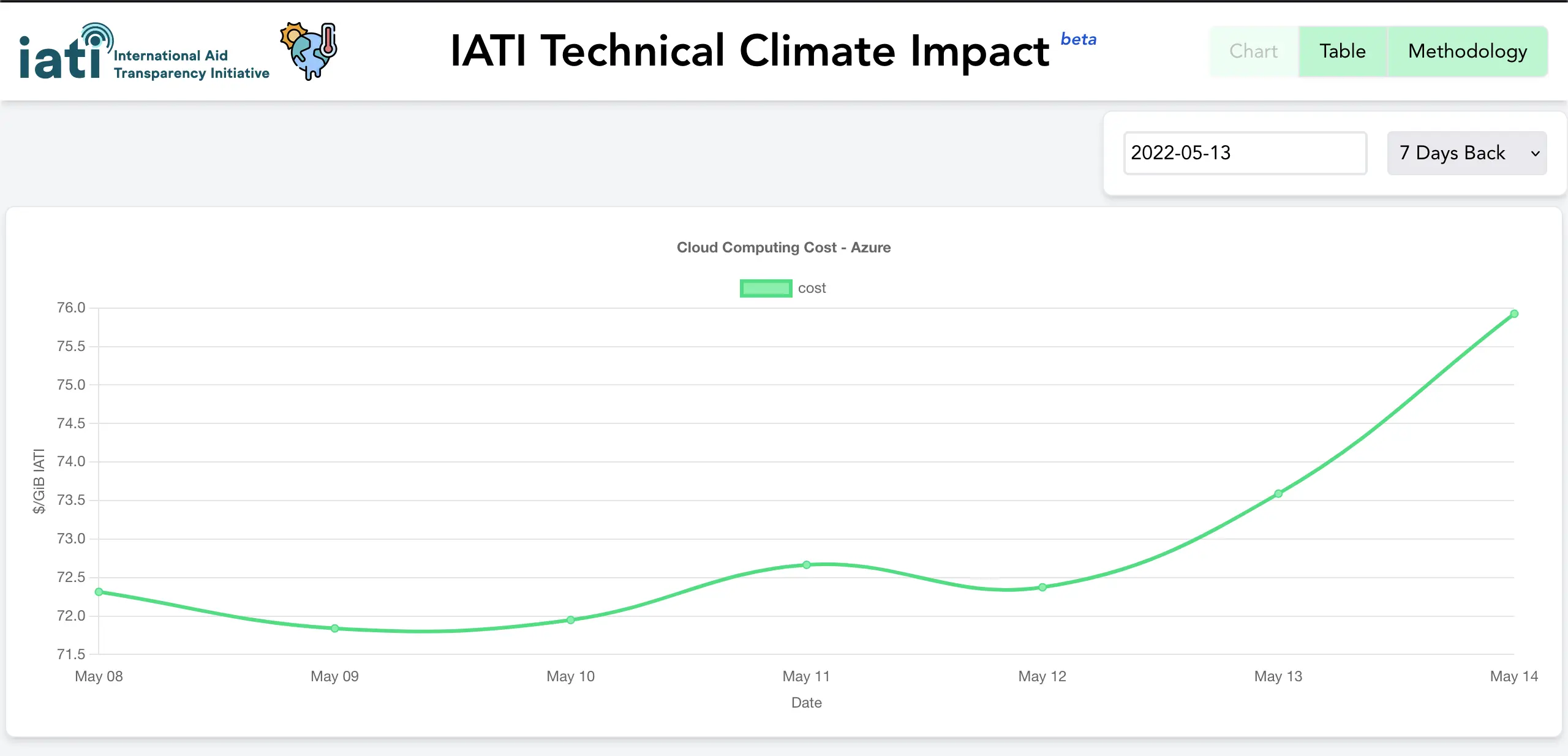Toggle the Table view display

pyautogui.click(x=1341, y=51)
